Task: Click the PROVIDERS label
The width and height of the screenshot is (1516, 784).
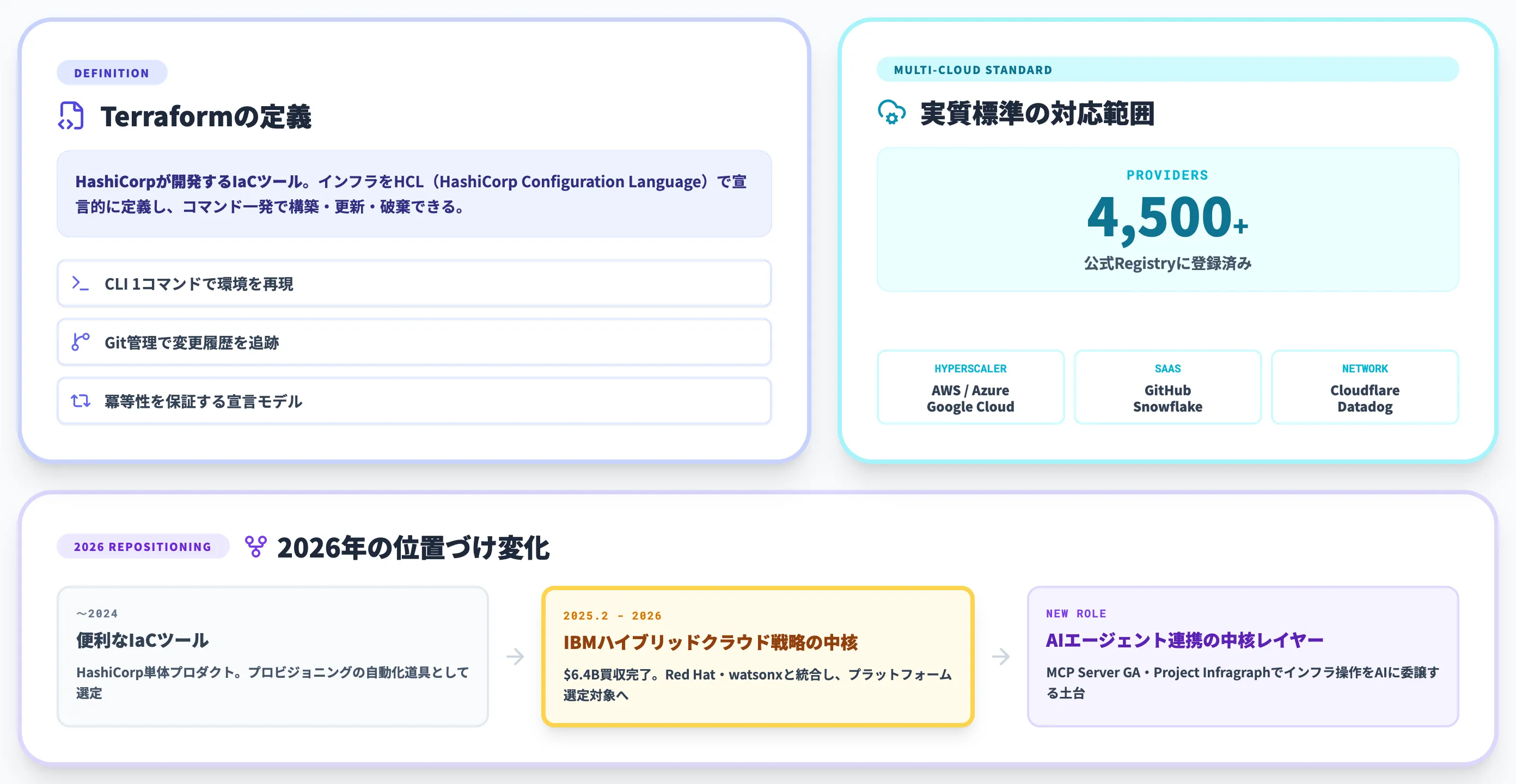Action: point(1167,175)
